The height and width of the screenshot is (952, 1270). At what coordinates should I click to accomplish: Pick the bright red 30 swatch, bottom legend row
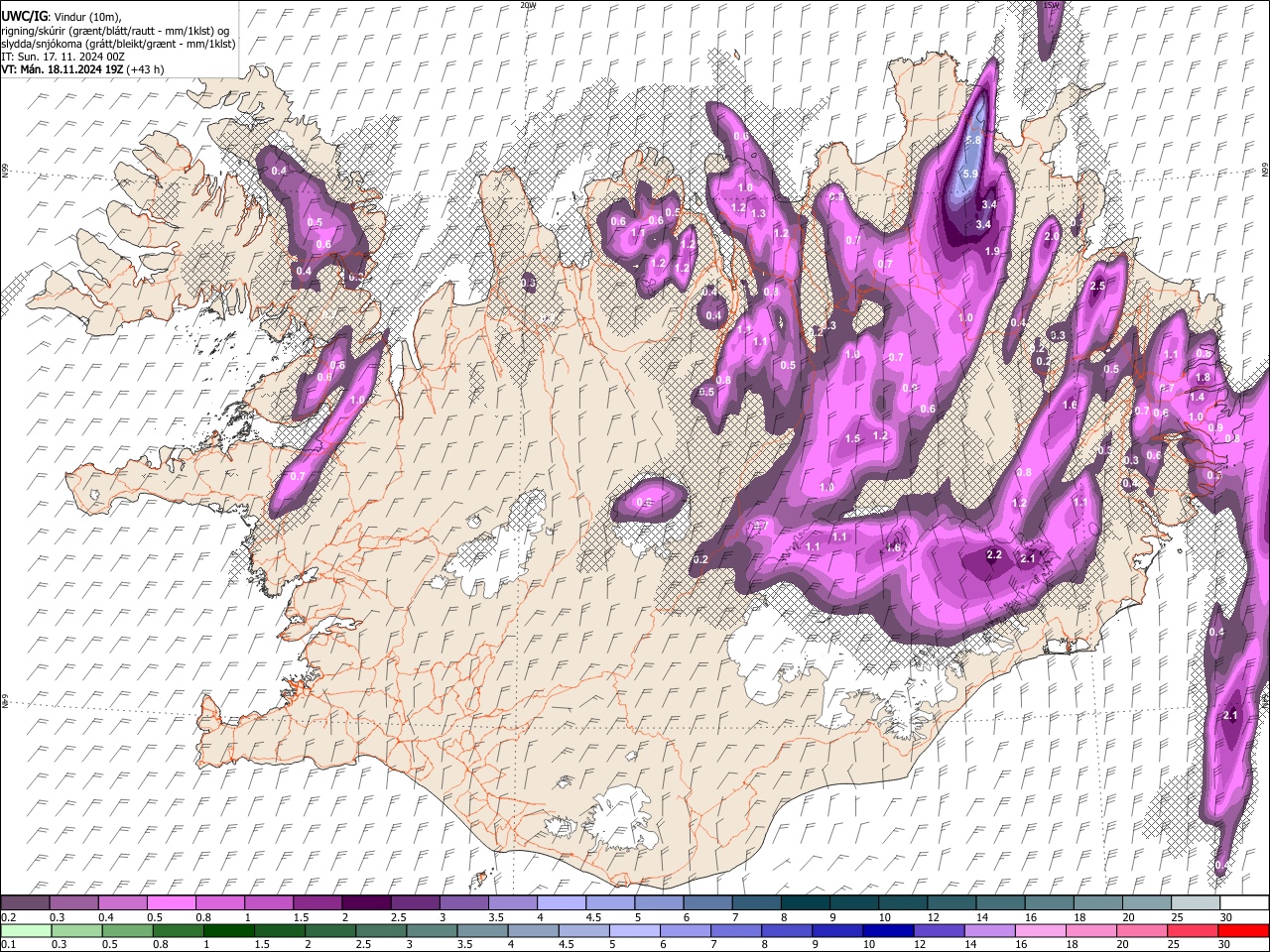point(1243,930)
